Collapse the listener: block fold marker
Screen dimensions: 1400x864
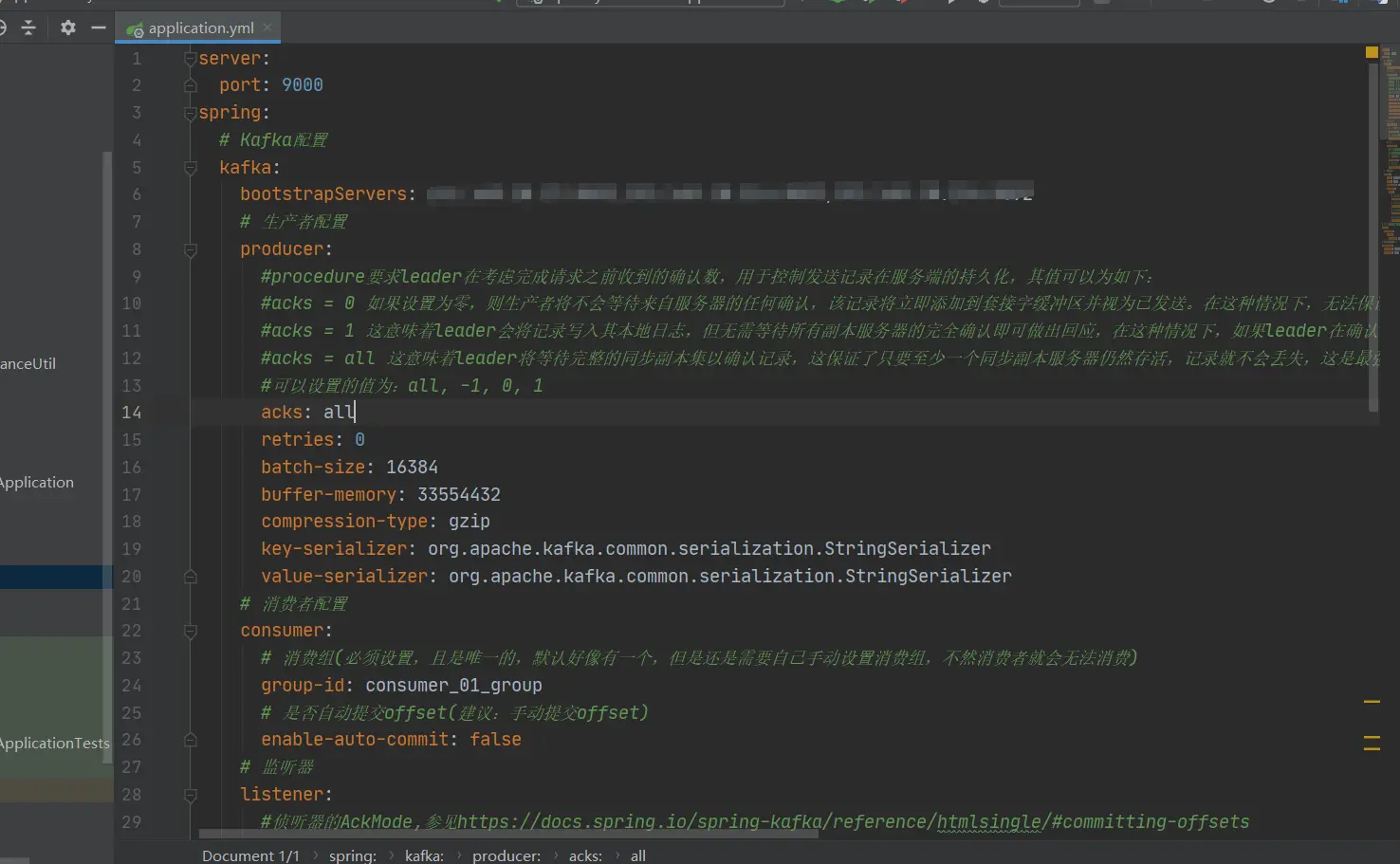tap(190, 795)
